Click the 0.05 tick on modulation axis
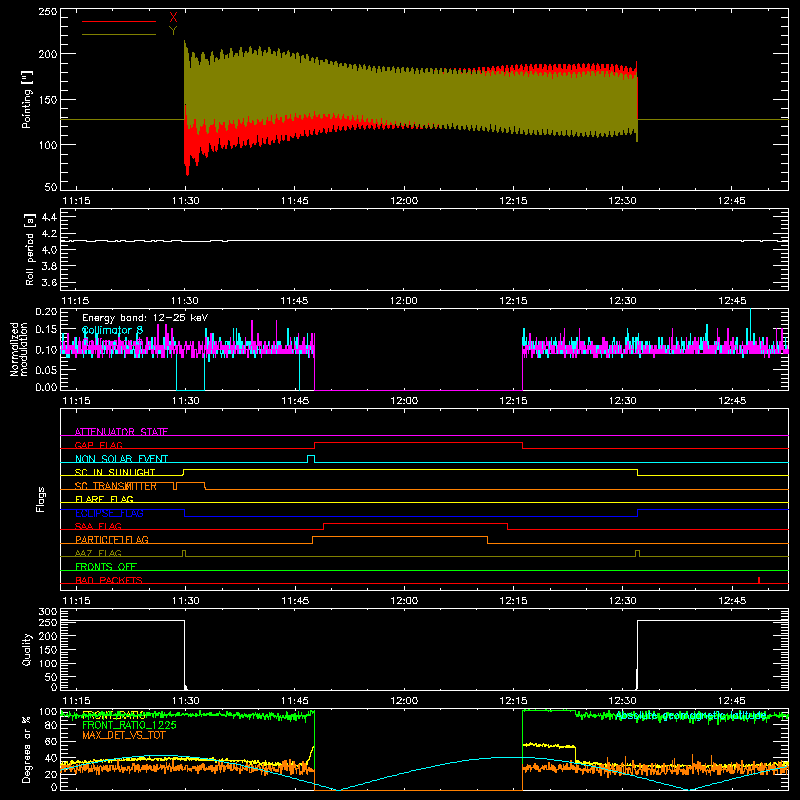This screenshot has width=800, height=800. pos(46,369)
